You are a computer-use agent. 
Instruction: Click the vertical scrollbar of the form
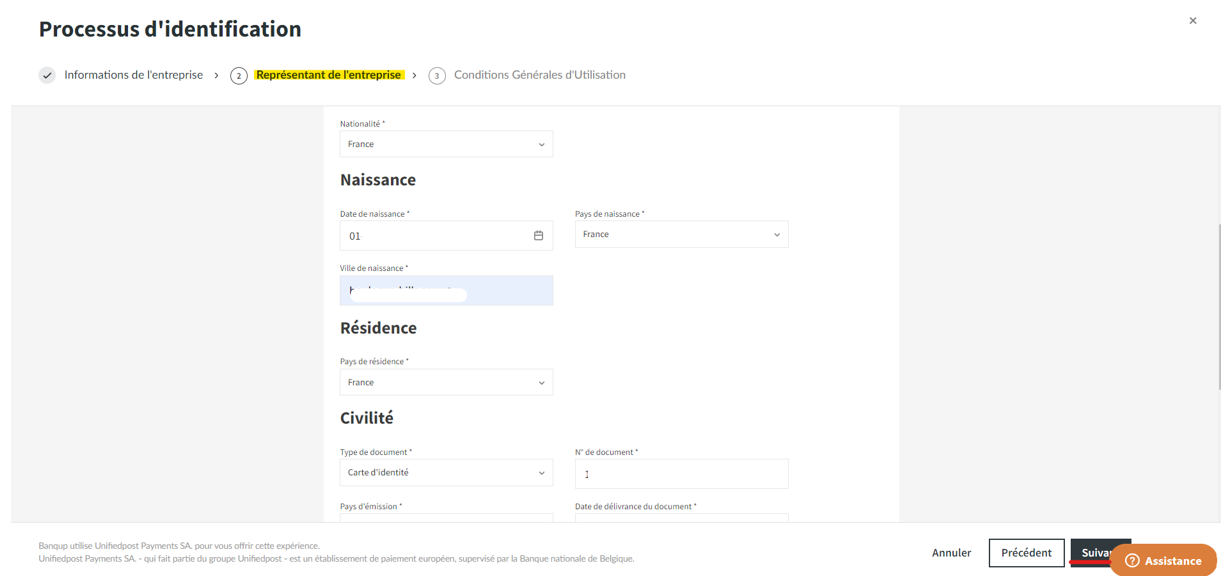(x=1218, y=306)
